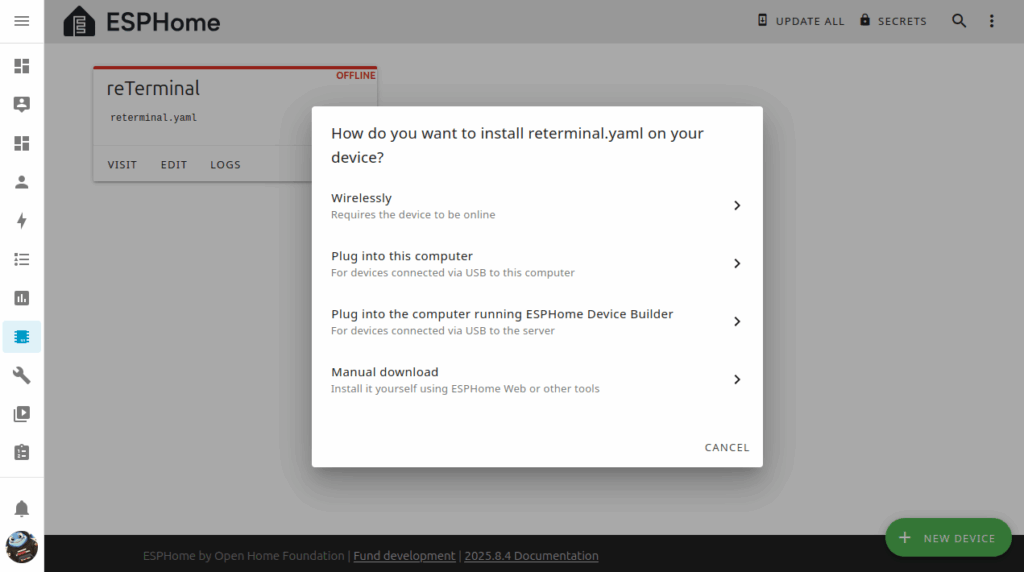Select the ESPHome chip icon in the sidebar
This screenshot has height=572, width=1024.
tap(22, 337)
